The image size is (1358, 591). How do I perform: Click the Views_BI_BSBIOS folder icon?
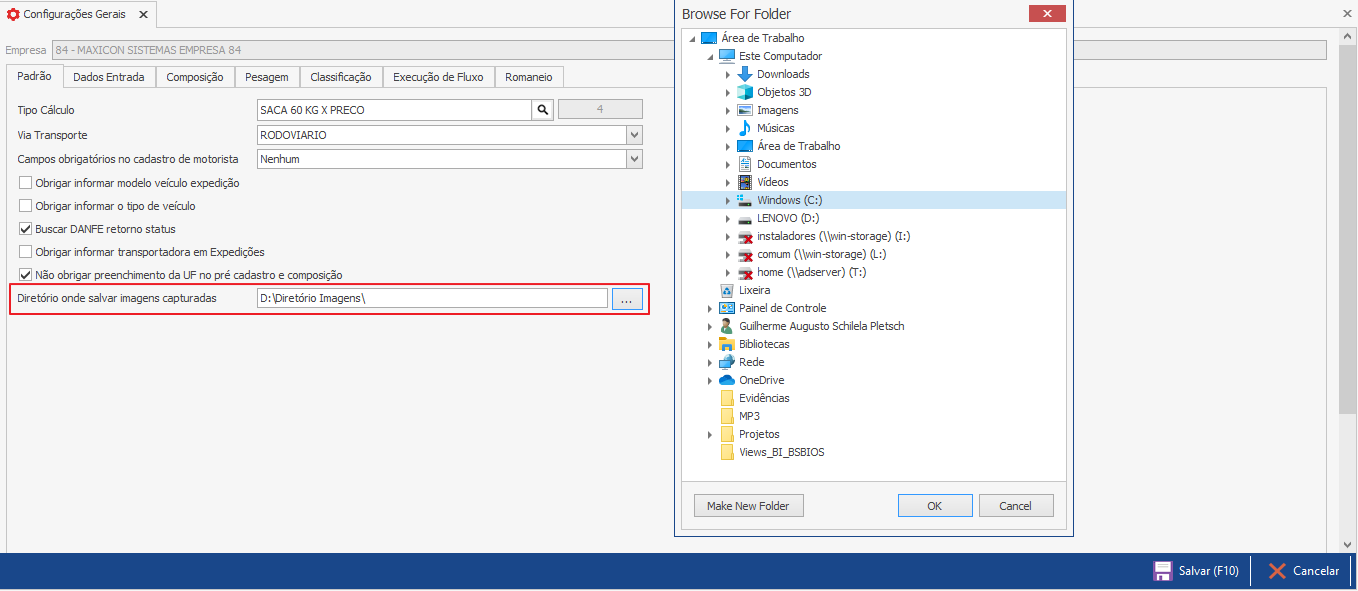727,452
